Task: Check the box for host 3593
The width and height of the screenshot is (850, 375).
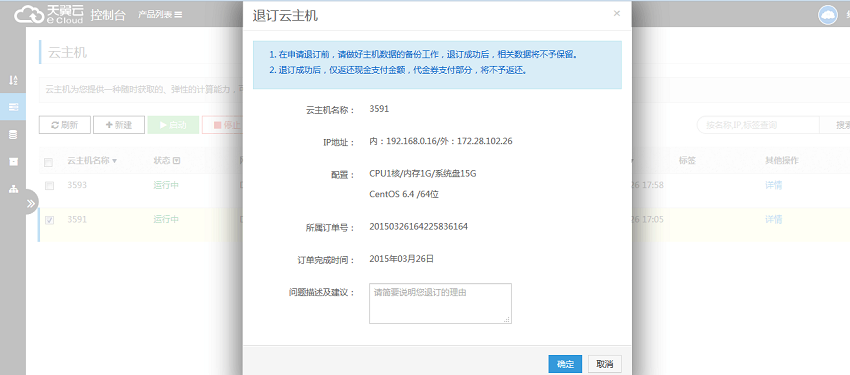Action: 49,186
